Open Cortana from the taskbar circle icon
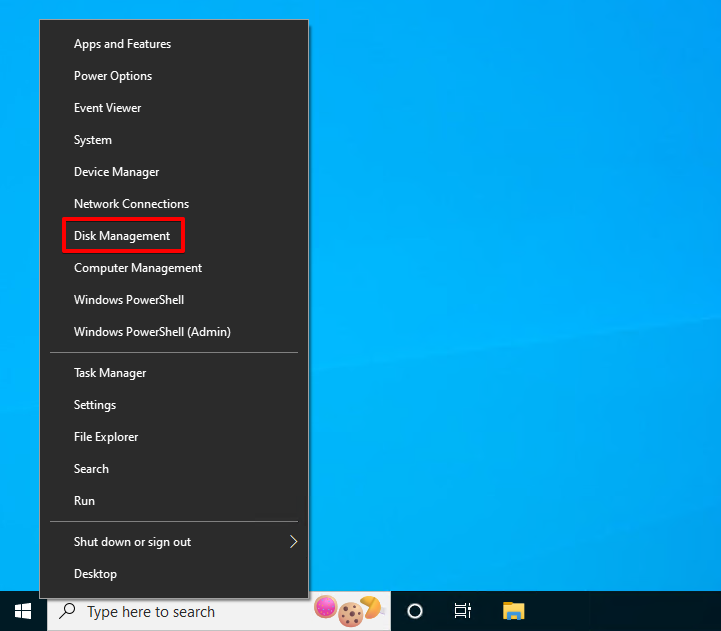Screen dimensions: 721x631 point(415,611)
